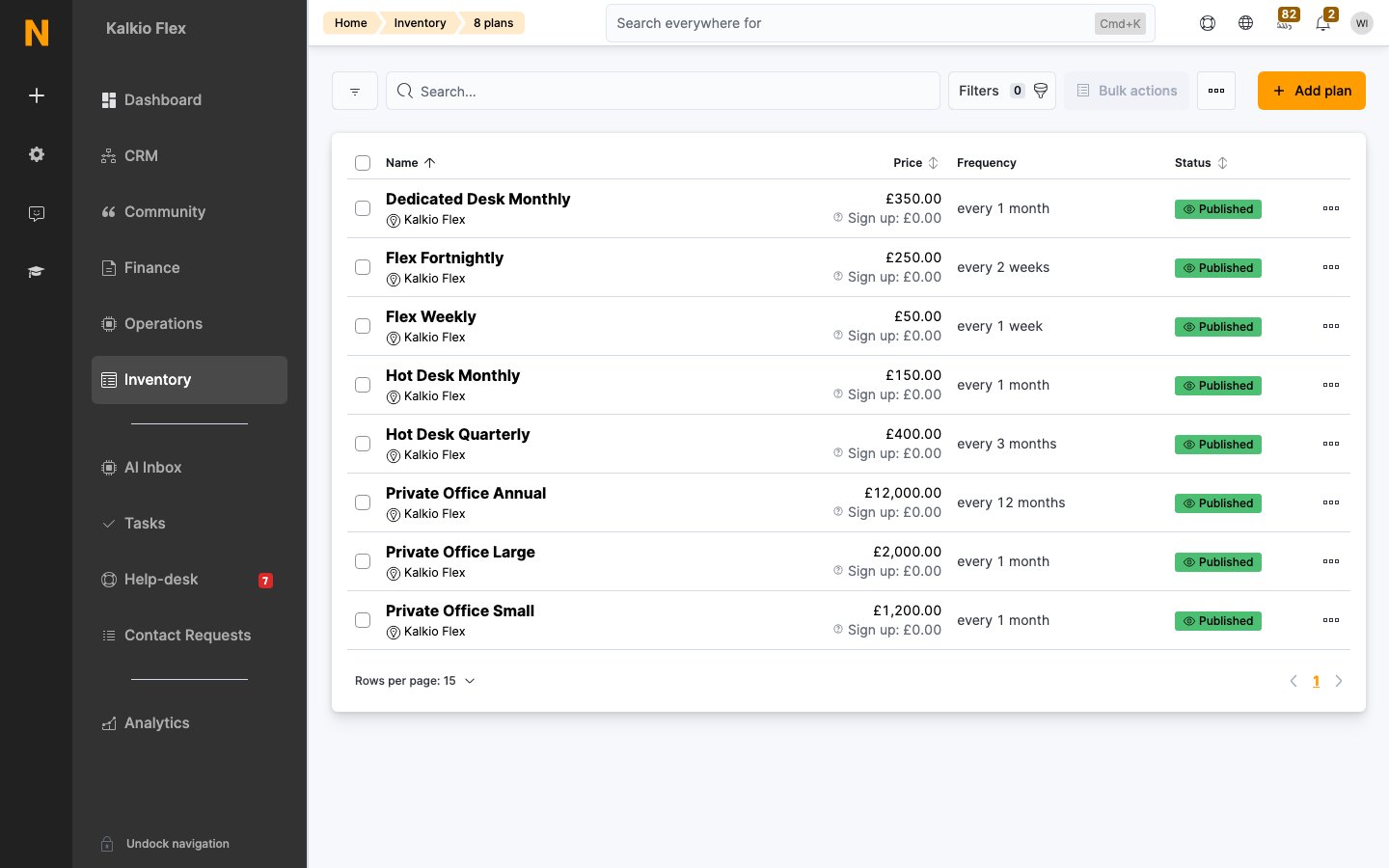Click the Add plan button
This screenshot has height=868, width=1389.
tap(1312, 91)
